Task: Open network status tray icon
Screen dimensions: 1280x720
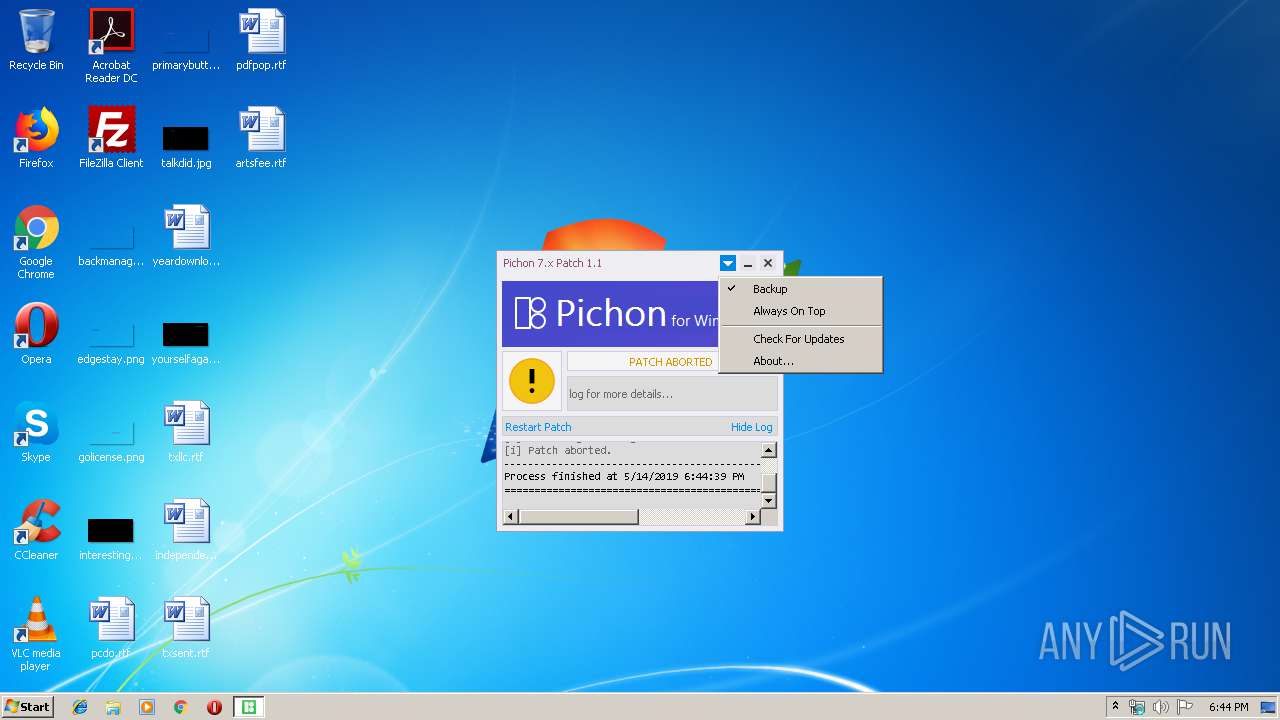Action: (1137, 707)
